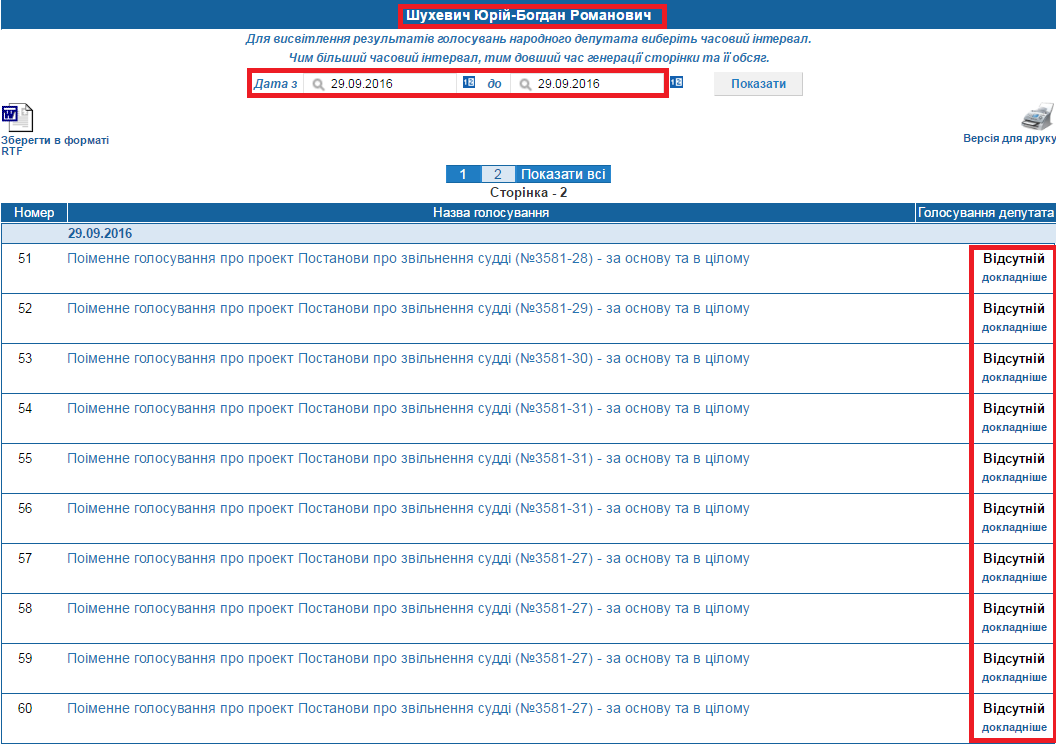
Task: Click Показати всі to show all votes
Action: [x=563, y=174]
